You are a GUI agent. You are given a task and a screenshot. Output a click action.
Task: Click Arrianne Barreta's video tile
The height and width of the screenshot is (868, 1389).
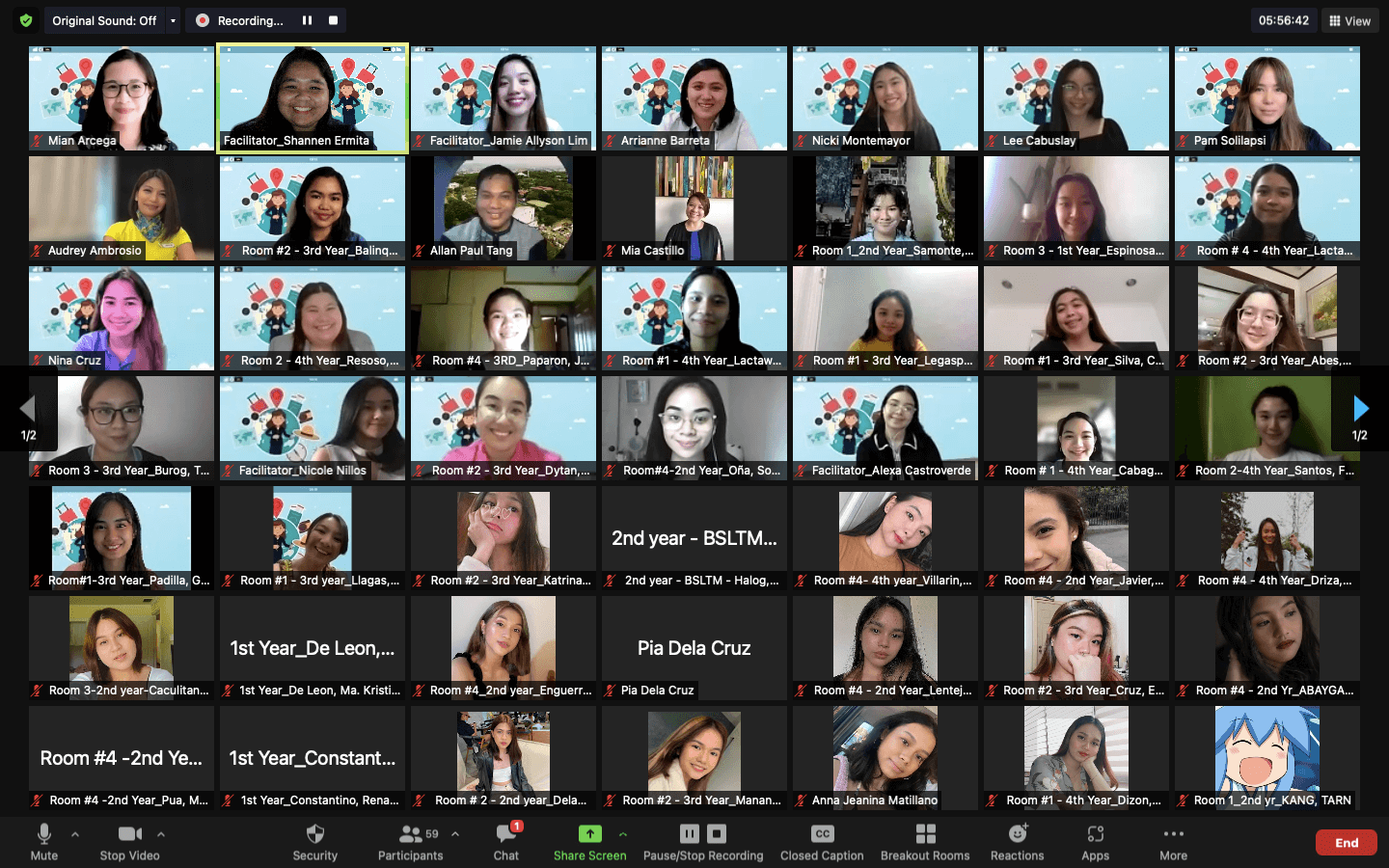(x=694, y=98)
